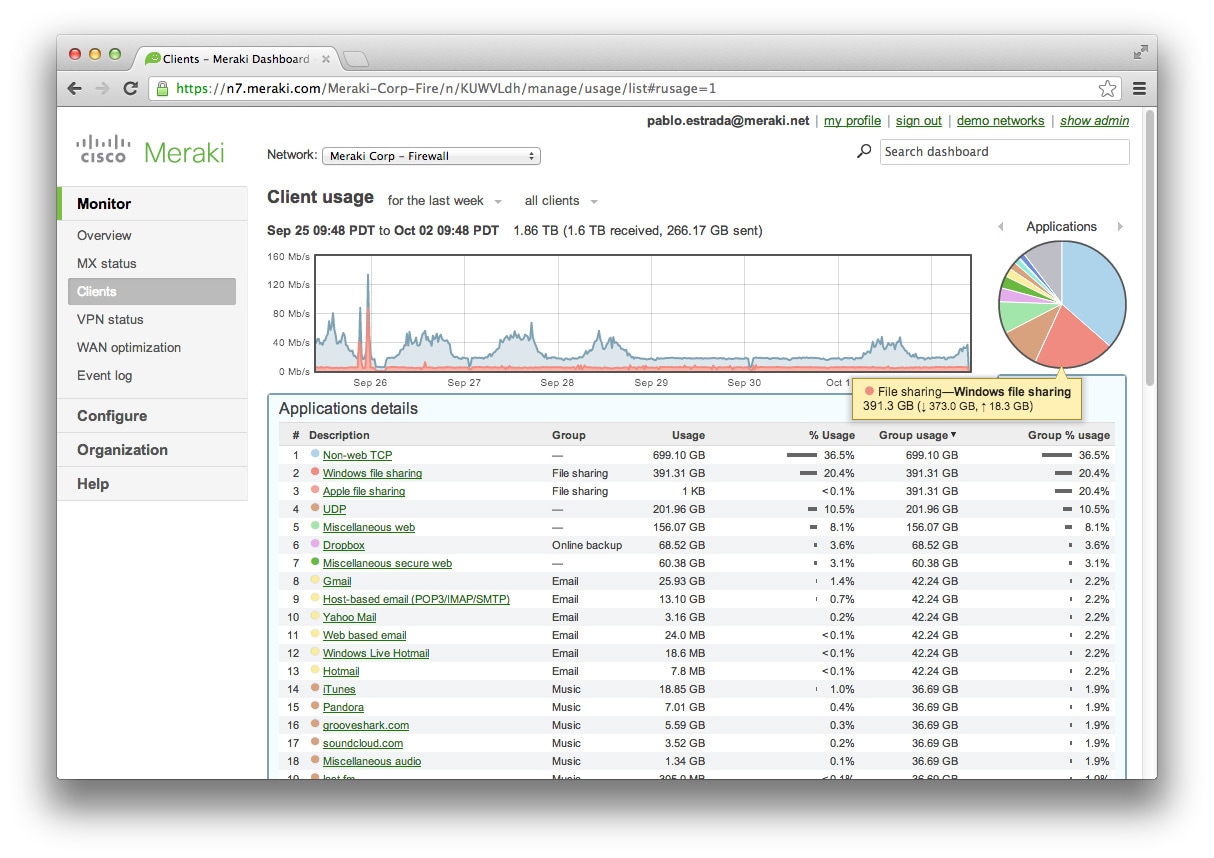Open a new browser tab

pyautogui.click(x=356, y=59)
